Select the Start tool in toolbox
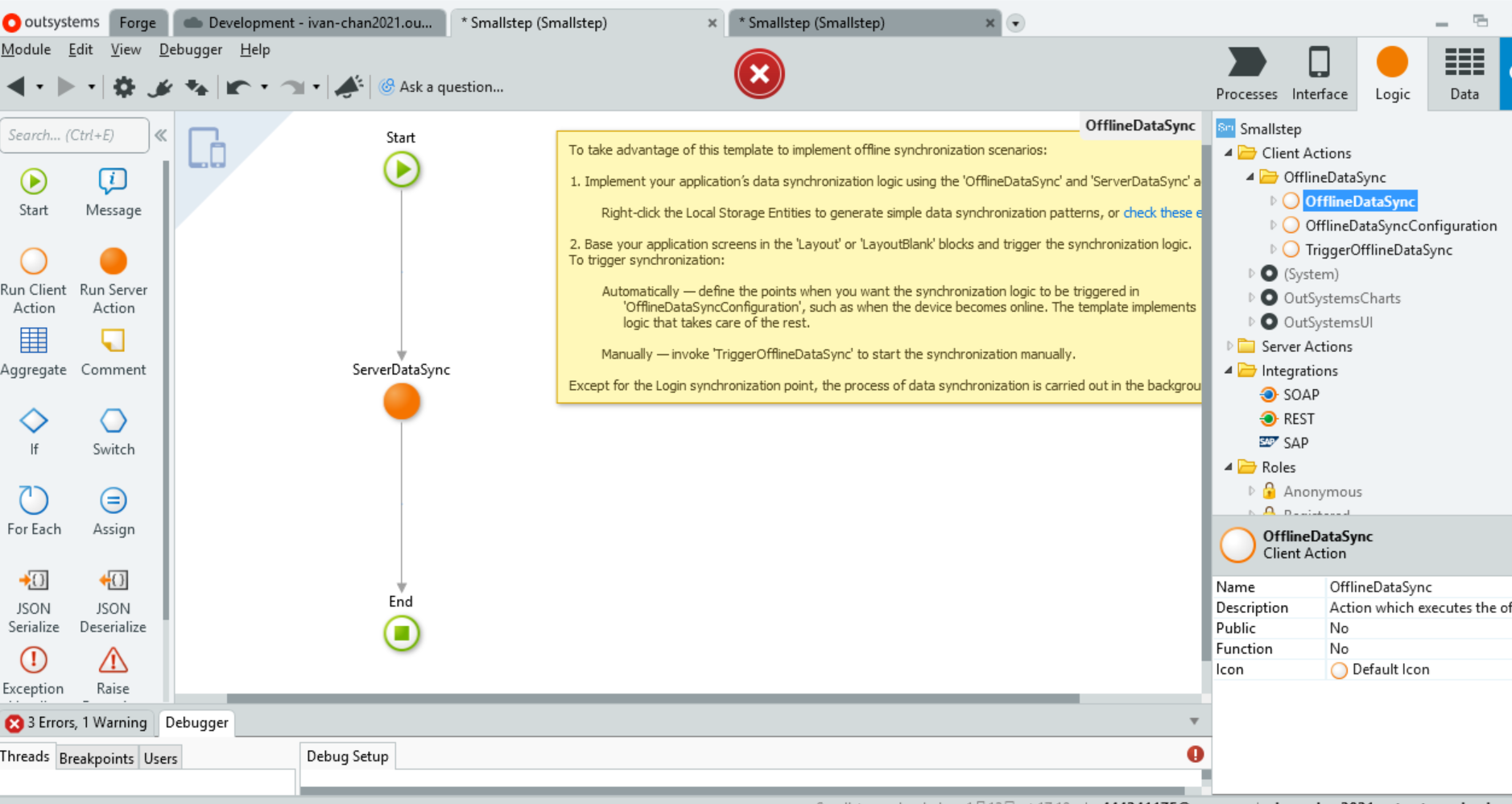This screenshot has height=804, width=1512. [x=34, y=193]
